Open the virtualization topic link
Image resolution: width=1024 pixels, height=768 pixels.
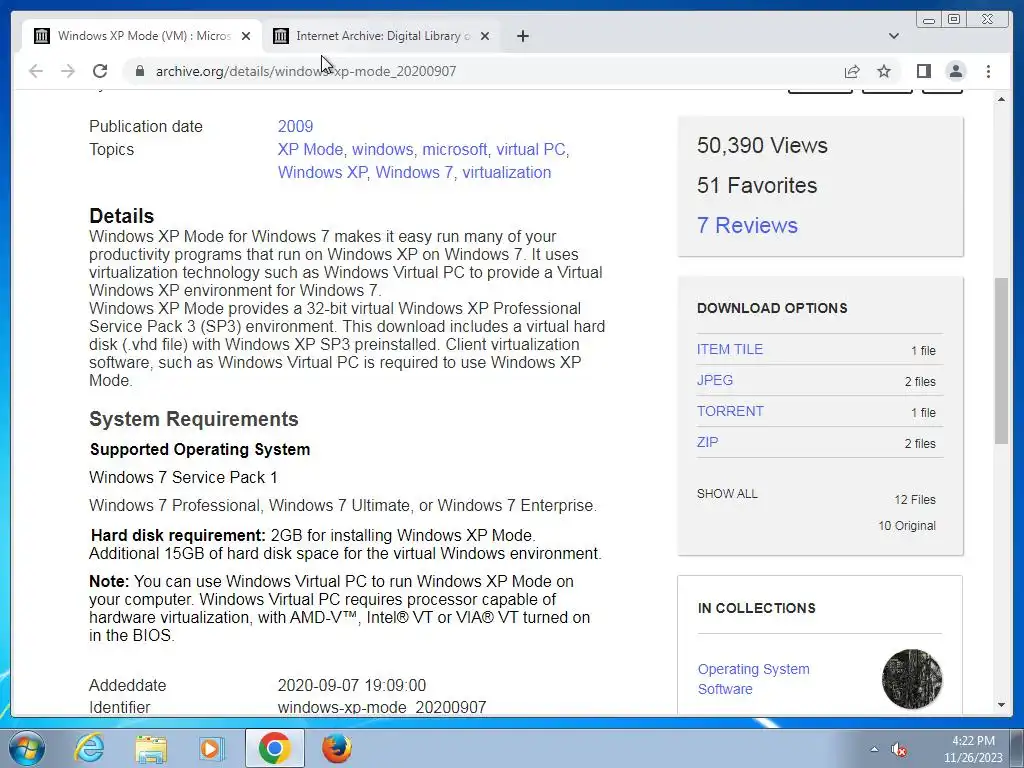pyautogui.click(x=507, y=172)
